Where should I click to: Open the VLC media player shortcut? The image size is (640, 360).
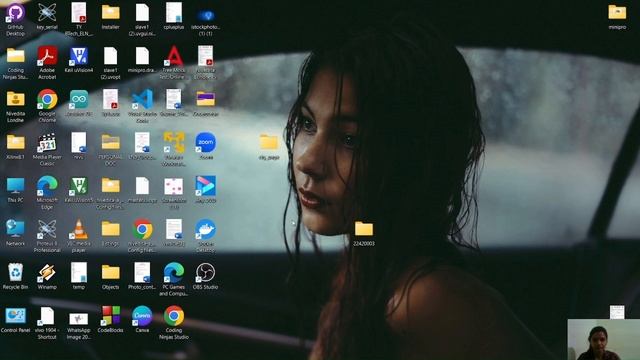pyautogui.click(x=79, y=229)
